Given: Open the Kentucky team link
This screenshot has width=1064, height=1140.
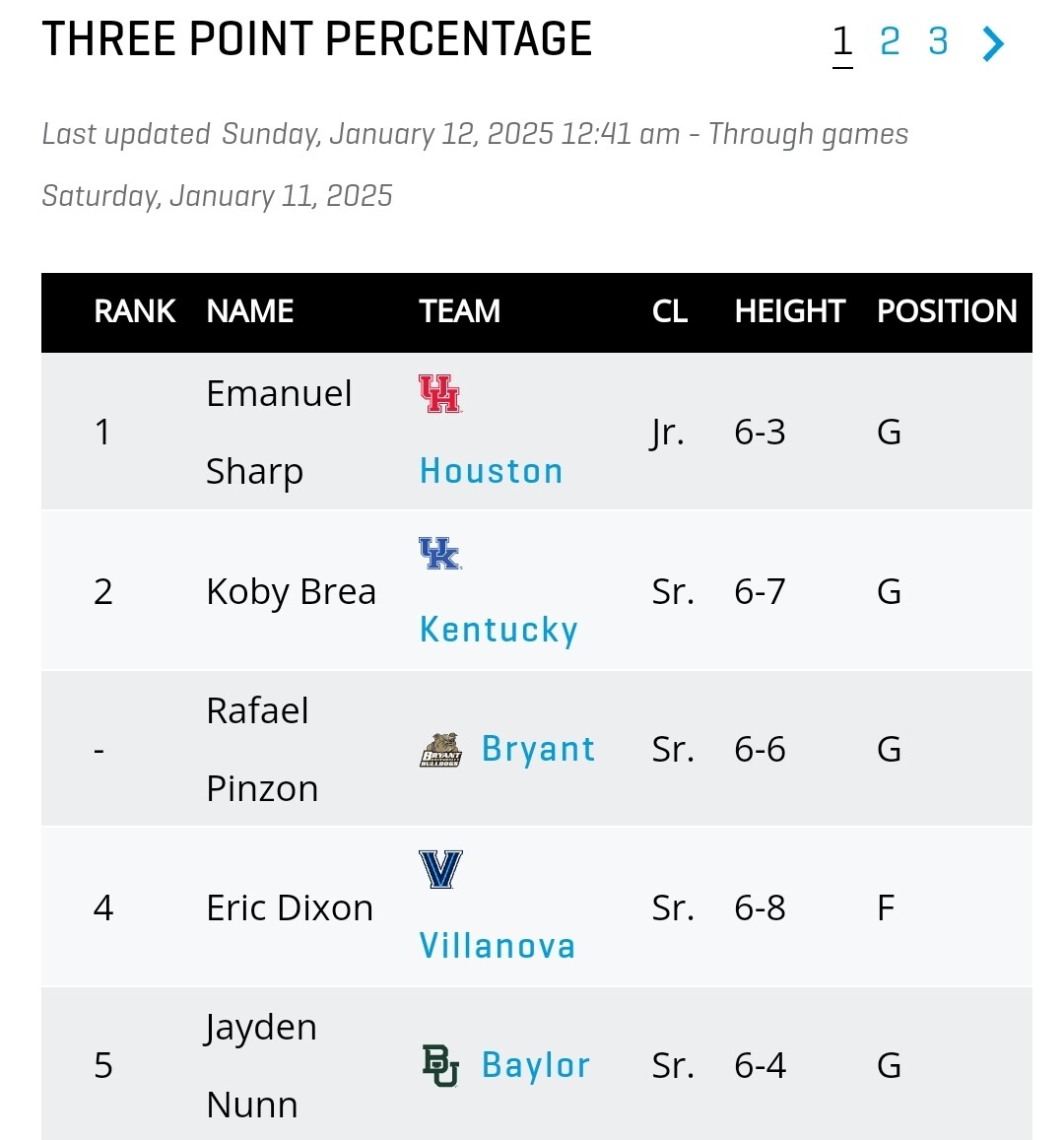Looking at the screenshot, I should pyautogui.click(x=499, y=630).
